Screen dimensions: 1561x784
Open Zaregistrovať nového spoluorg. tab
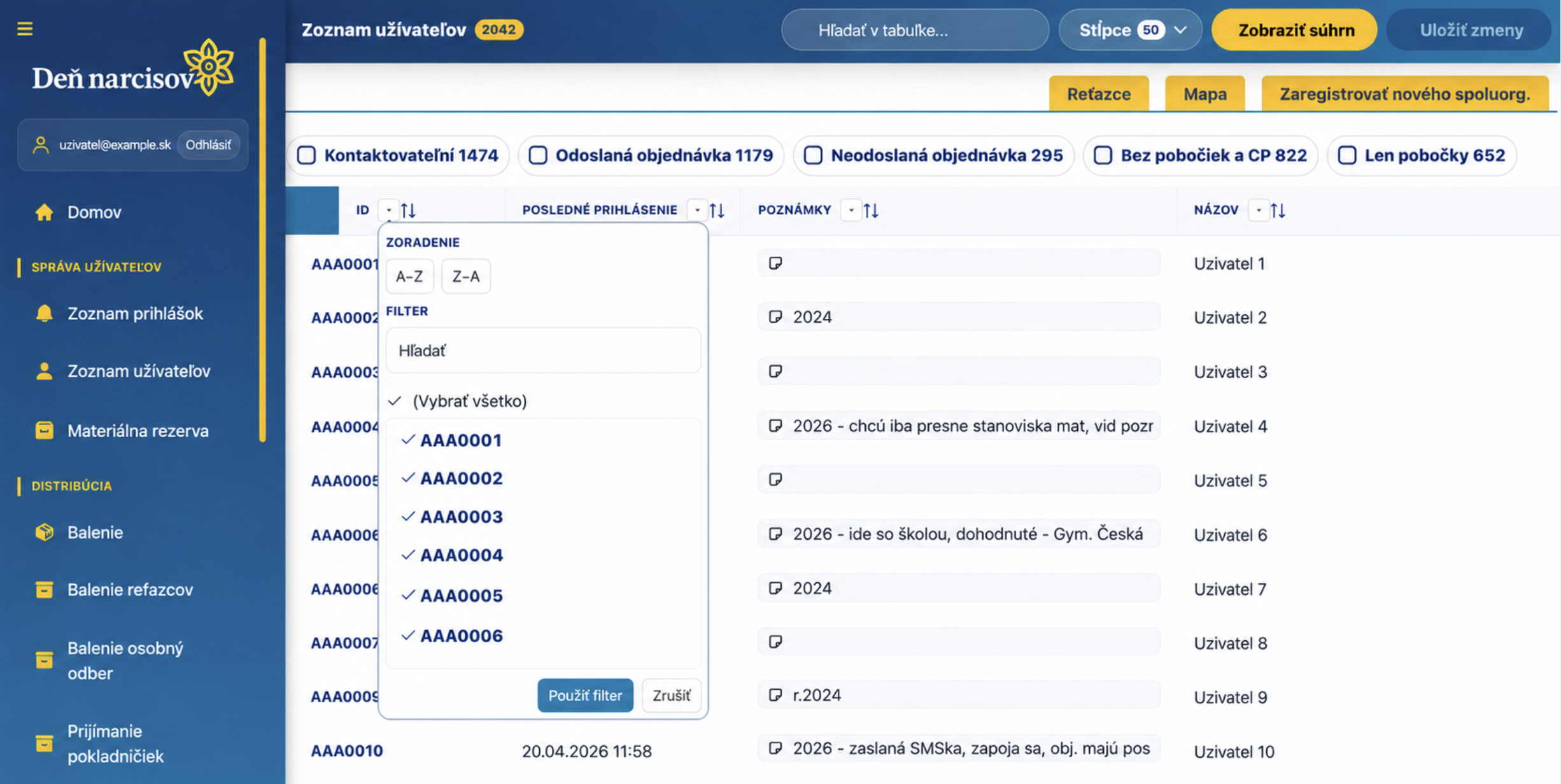(1405, 94)
